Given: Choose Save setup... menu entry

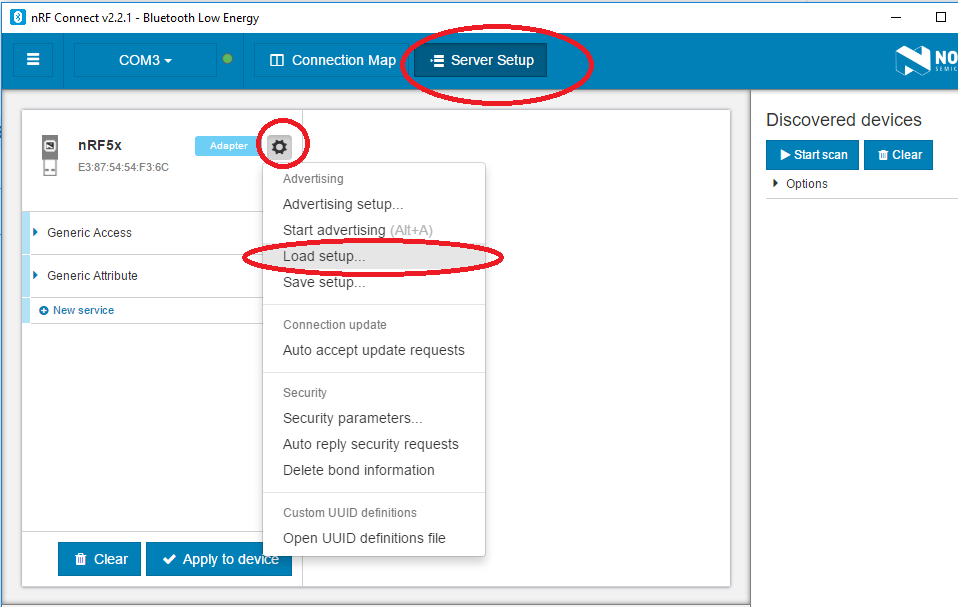Looking at the screenshot, I should [374, 282].
